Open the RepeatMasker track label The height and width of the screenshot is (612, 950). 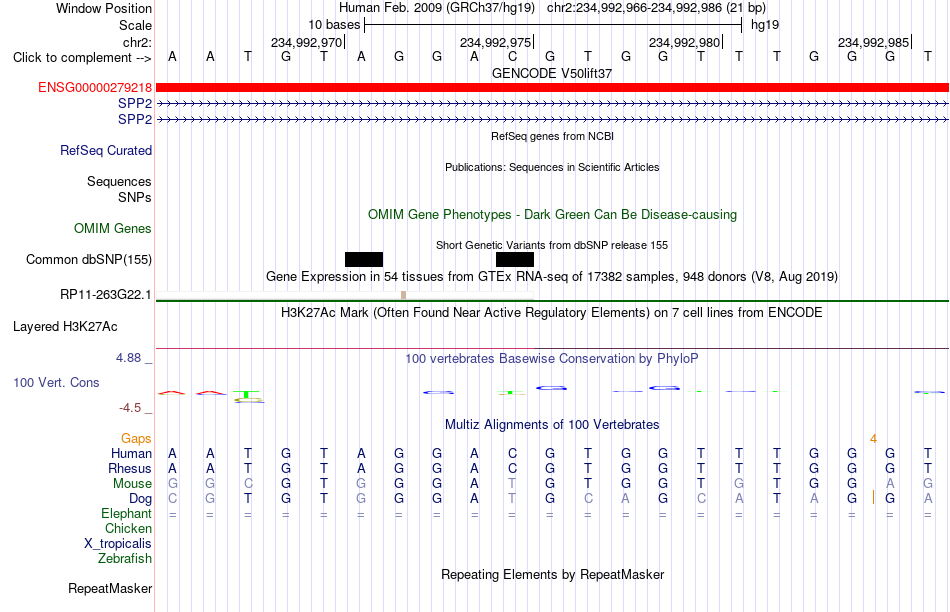coord(110,588)
